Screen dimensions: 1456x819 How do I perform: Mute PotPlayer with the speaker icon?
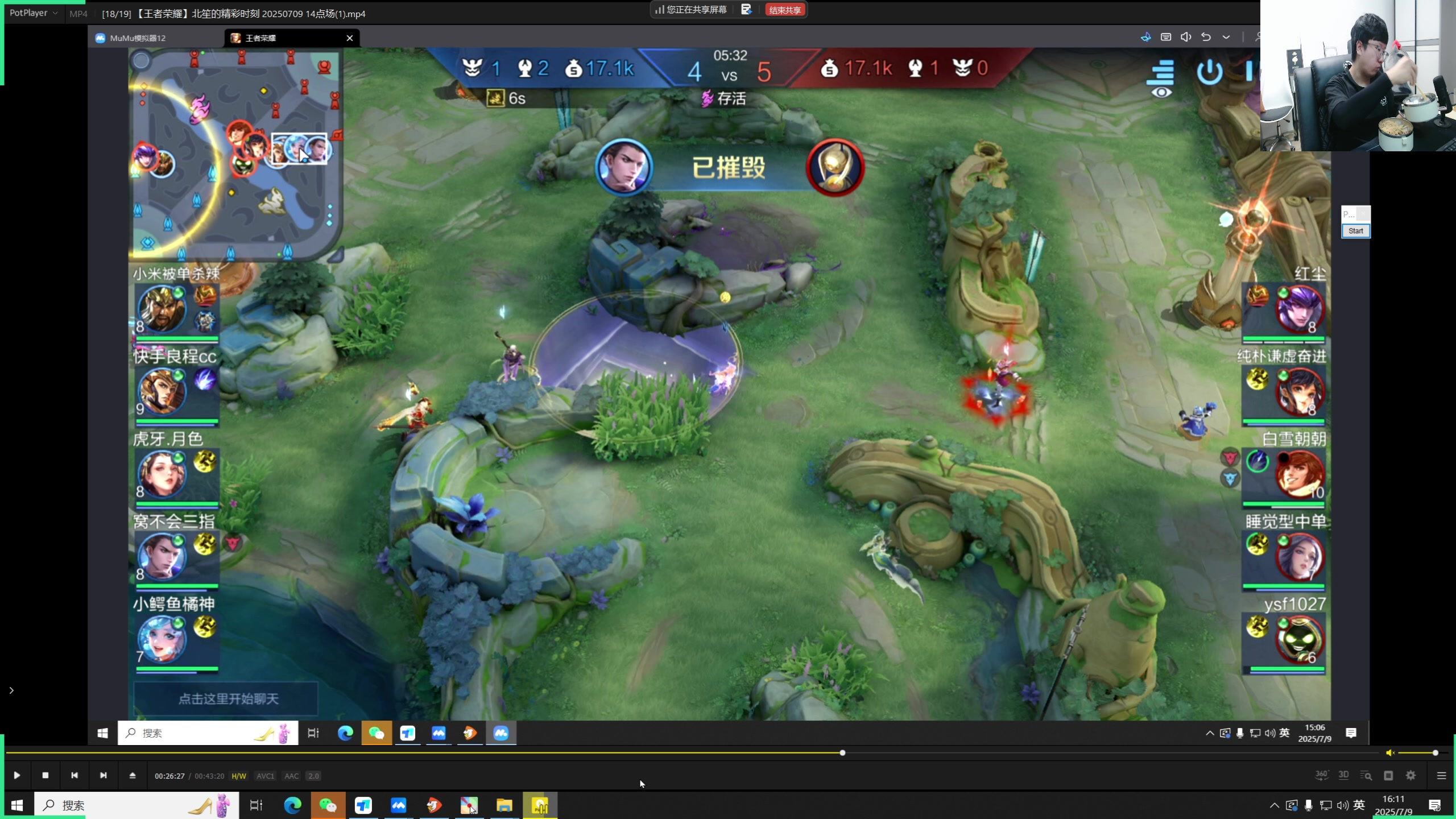point(1390,752)
